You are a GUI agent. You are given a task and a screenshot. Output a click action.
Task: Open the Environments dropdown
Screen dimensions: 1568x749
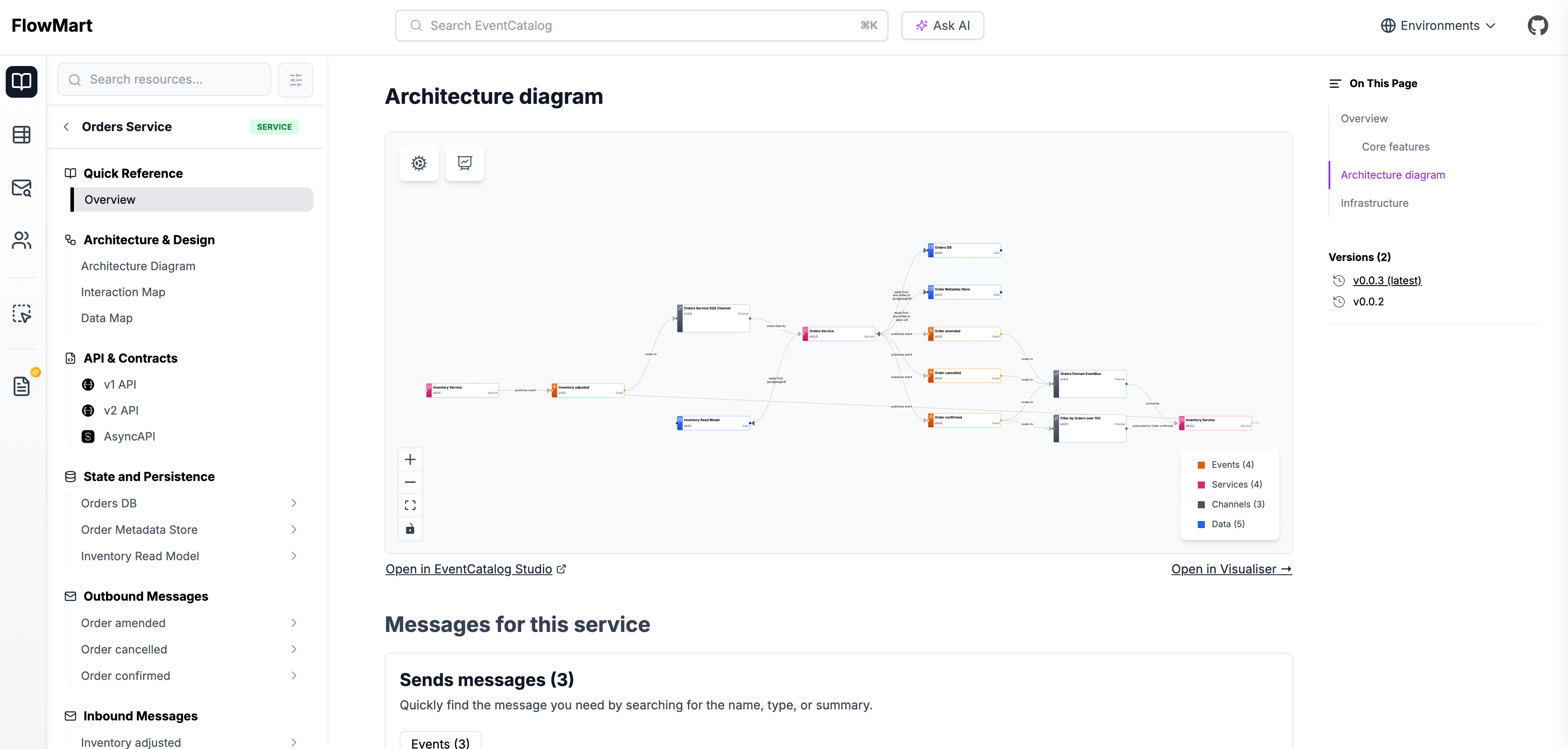[1438, 26]
